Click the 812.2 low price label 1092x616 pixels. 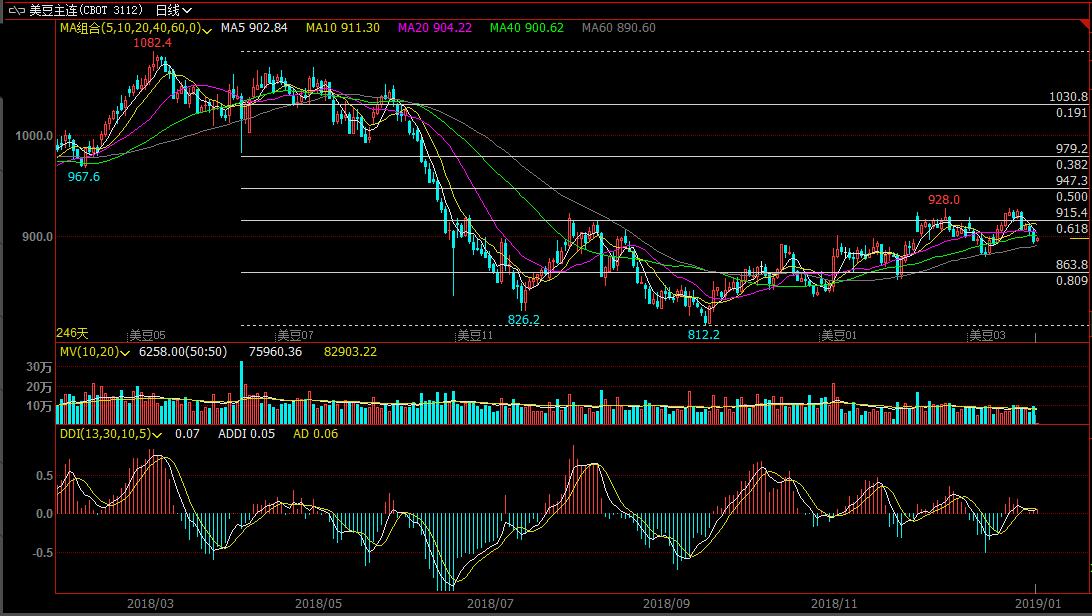coord(704,335)
